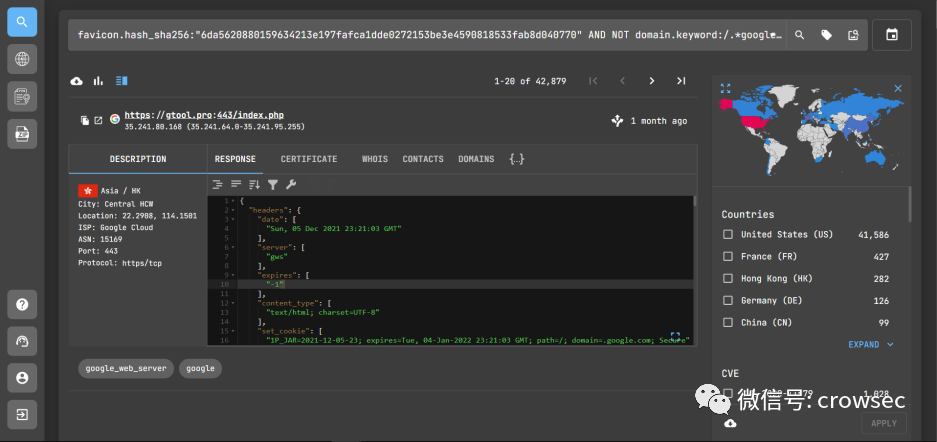Click the google tag chip
Screen dimensions: 937x442
200,369
